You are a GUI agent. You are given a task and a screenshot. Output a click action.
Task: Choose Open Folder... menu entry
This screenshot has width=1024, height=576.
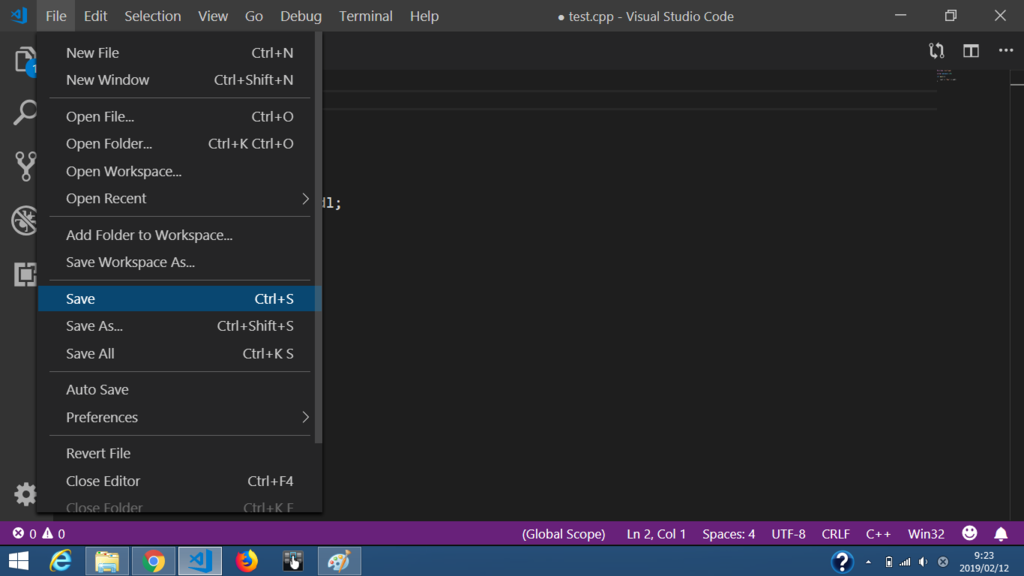coord(180,144)
